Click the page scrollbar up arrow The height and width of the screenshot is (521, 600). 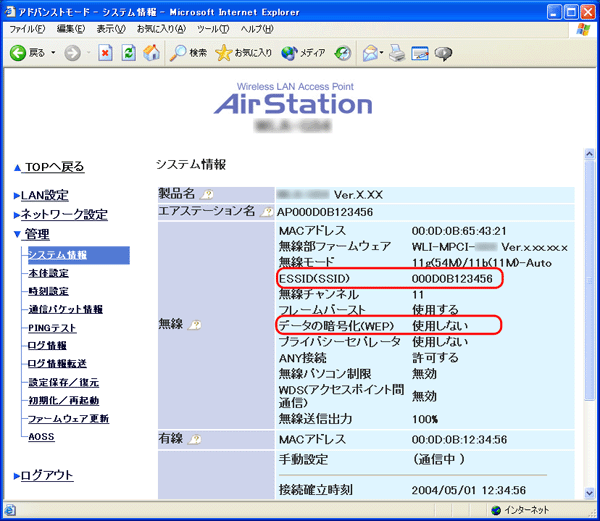(589, 154)
